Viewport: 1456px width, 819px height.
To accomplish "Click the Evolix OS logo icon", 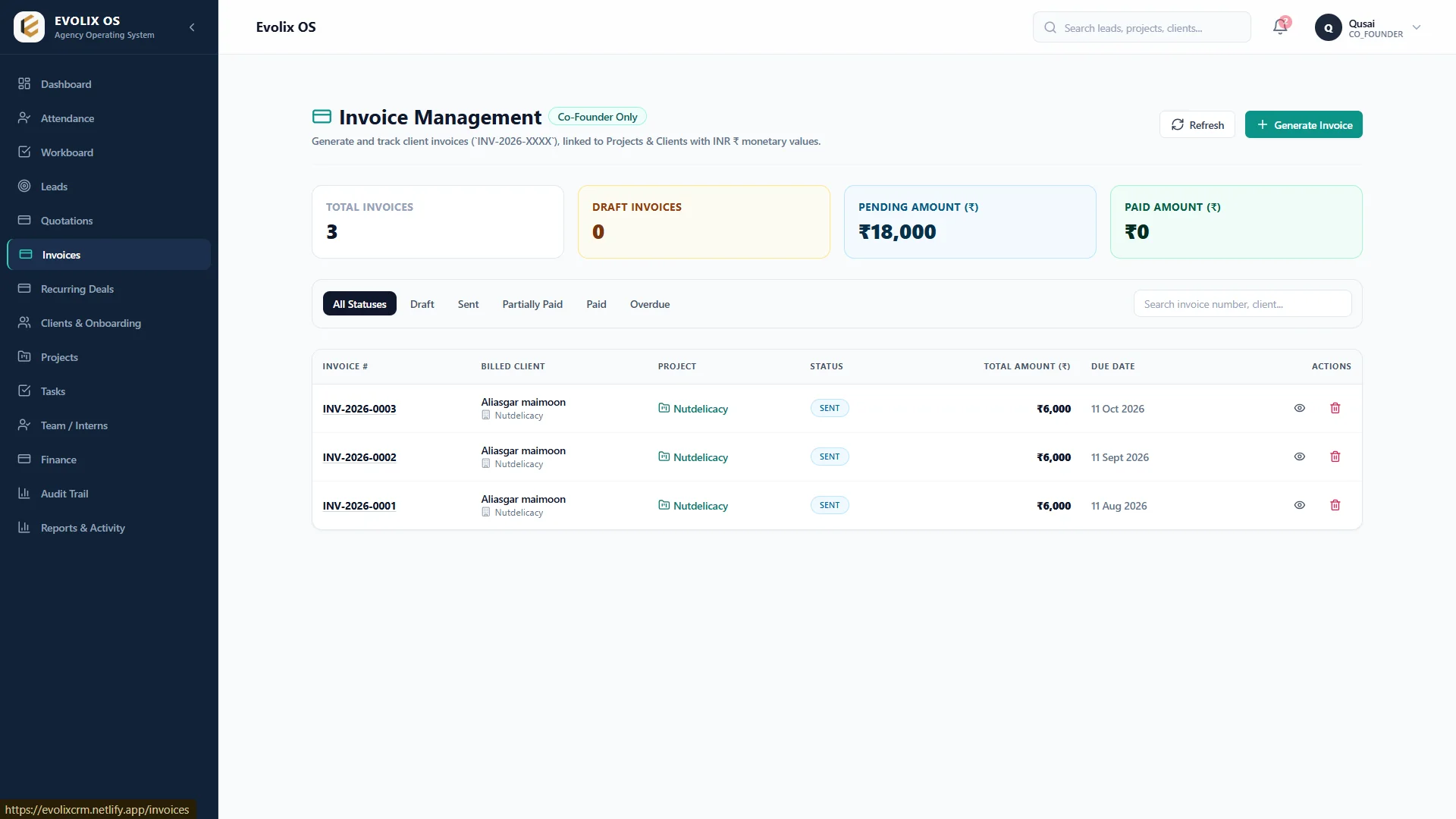I will pyautogui.click(x=30, y=27).
